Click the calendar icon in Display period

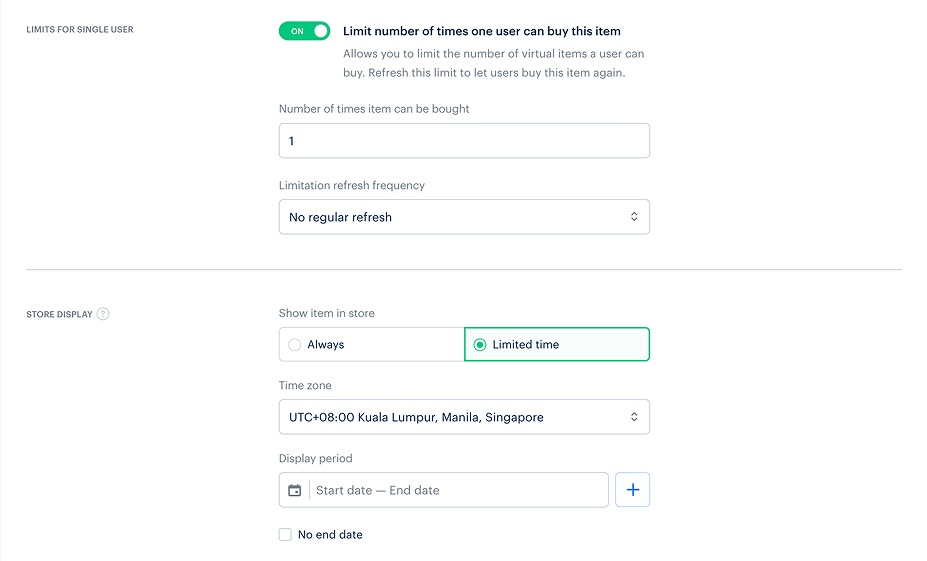coord(294,490)
